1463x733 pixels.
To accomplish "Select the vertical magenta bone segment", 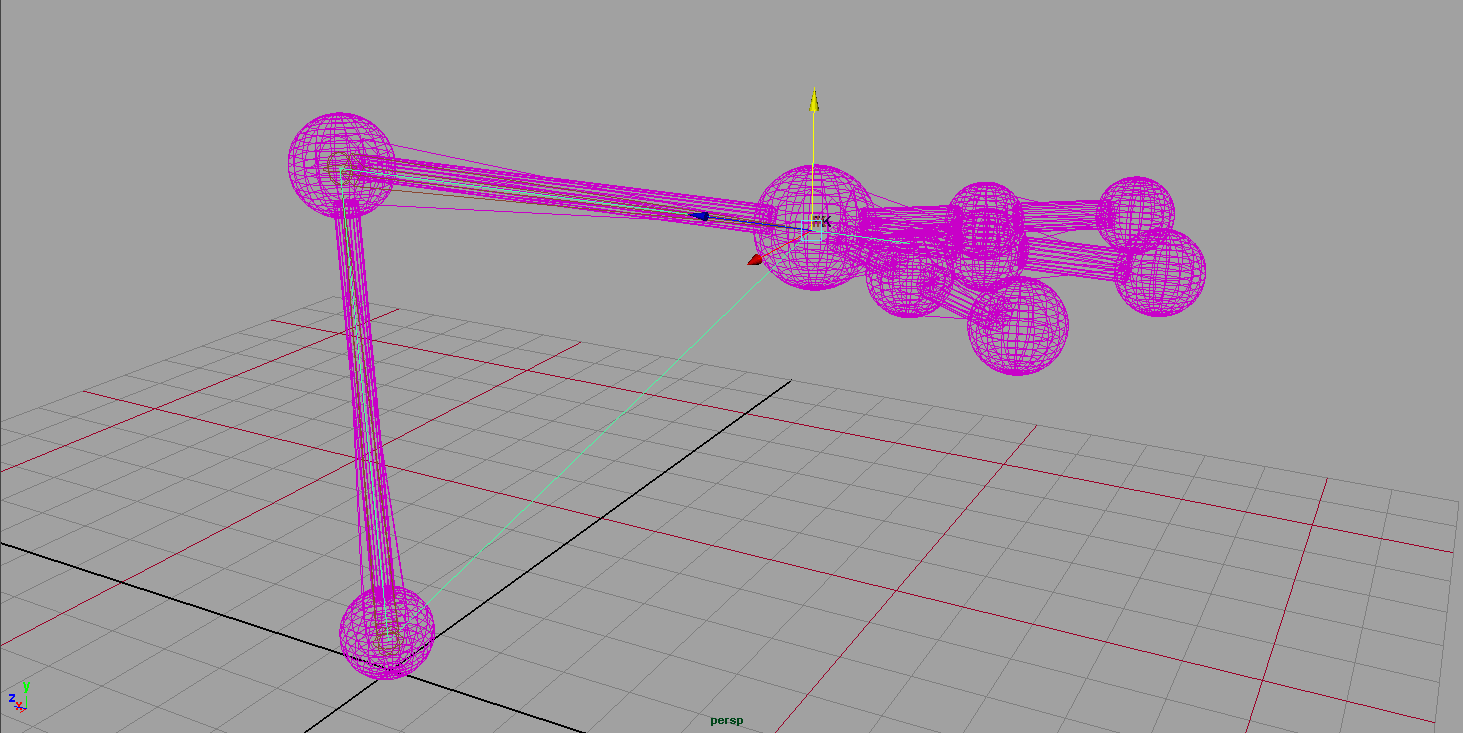I will [365, 400].
